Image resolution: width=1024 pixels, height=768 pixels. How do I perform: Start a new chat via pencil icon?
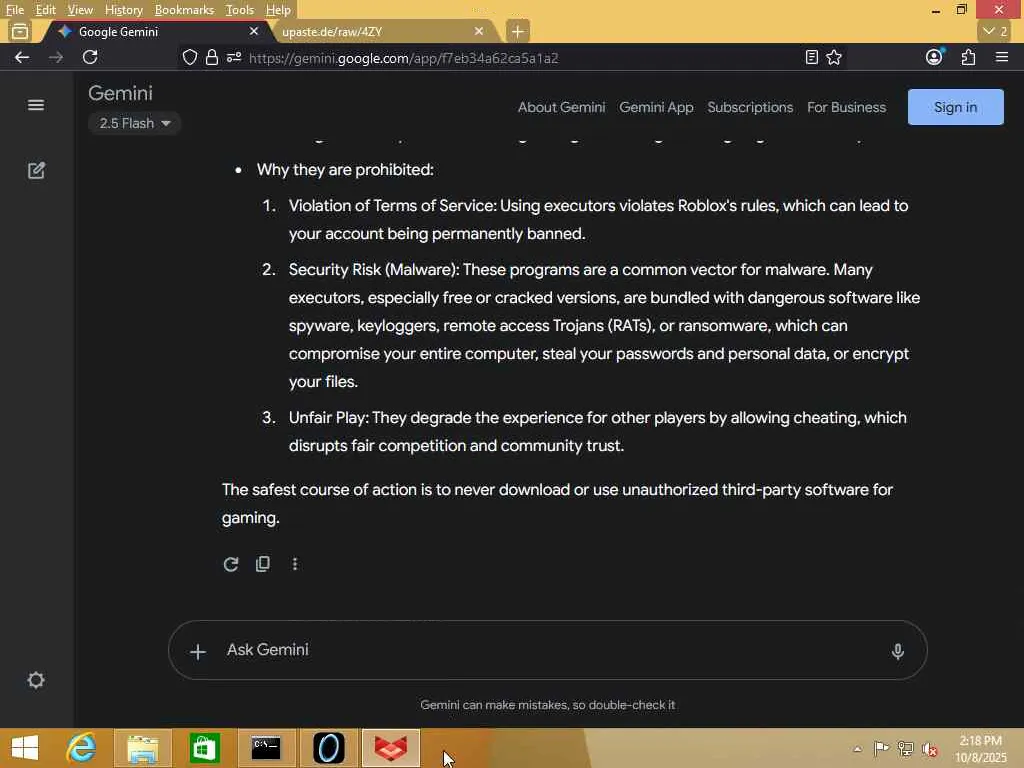pos(37,170)
